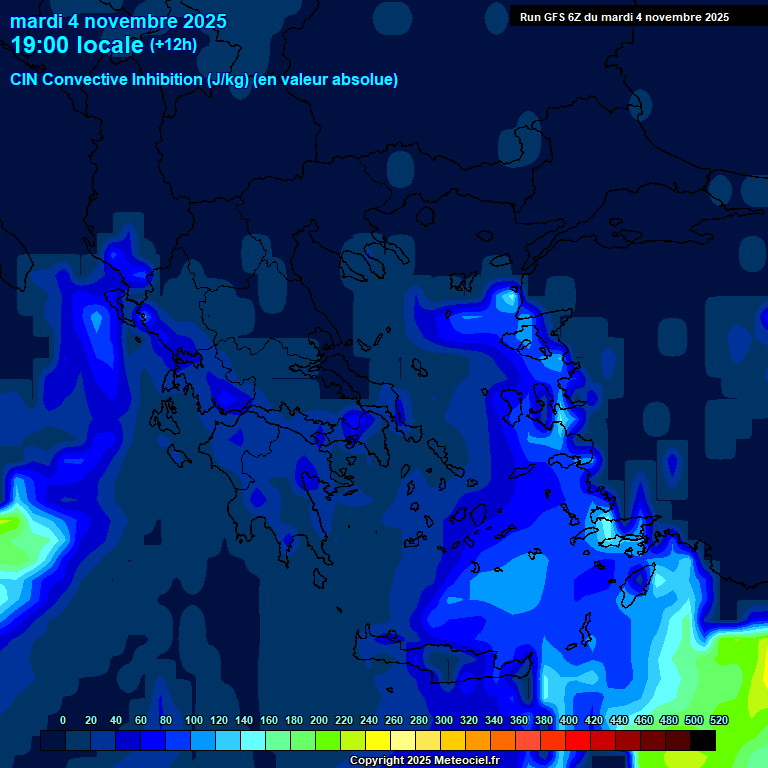Click the Copyright 2025 Meteociel.fr text
Screen dimensions: 768x768
point(424,761)
